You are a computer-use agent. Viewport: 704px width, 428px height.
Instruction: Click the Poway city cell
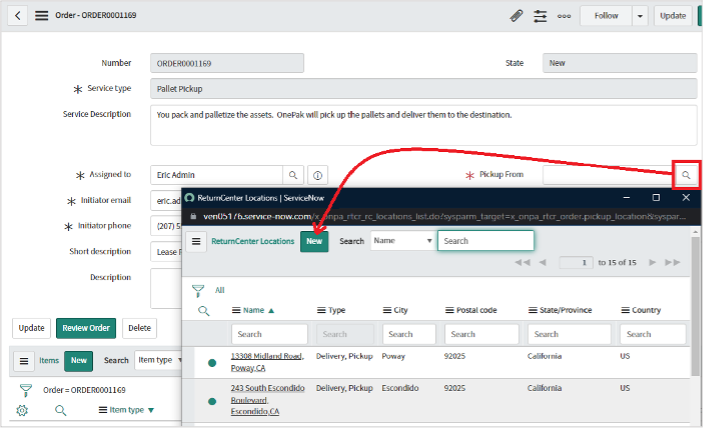coord(393,356)
